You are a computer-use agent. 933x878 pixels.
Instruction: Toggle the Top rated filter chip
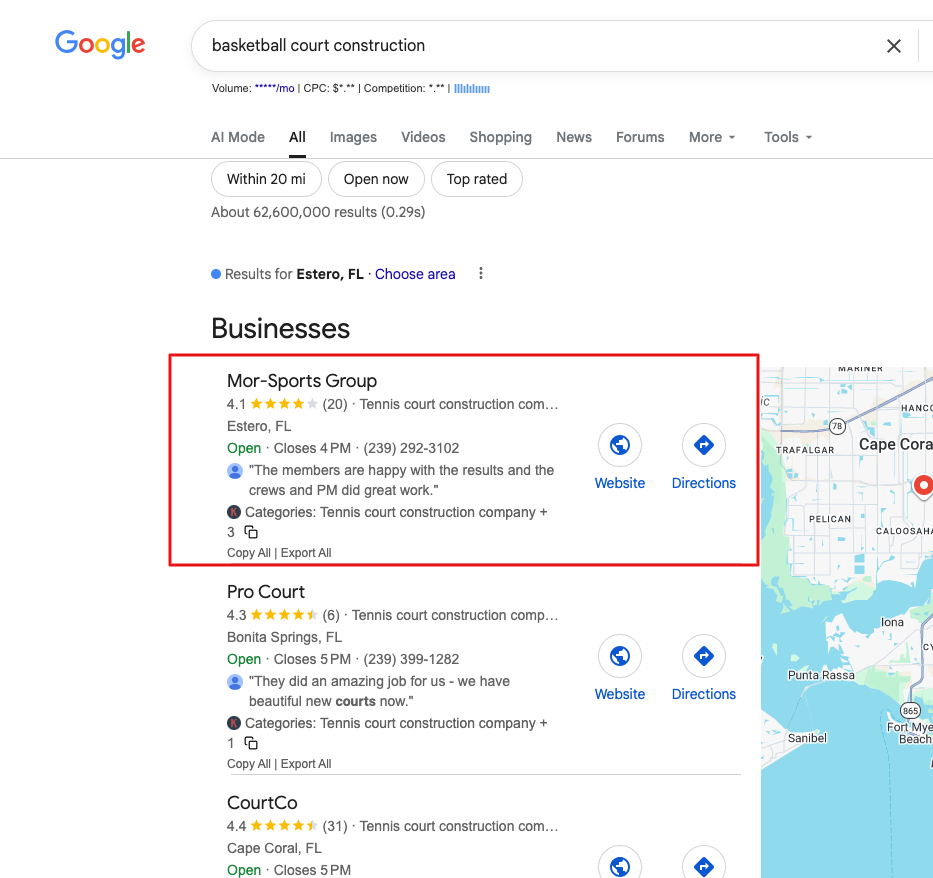476,180
